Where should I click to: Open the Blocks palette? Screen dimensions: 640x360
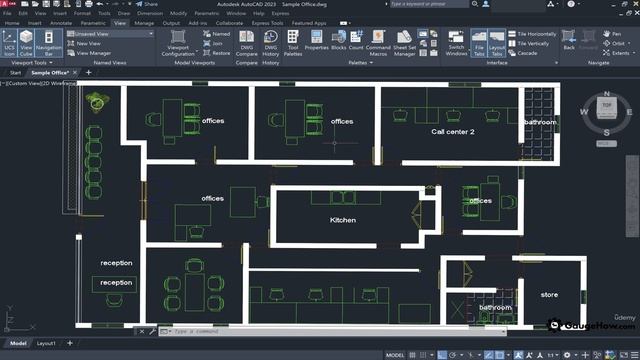(x=338, y=41)
